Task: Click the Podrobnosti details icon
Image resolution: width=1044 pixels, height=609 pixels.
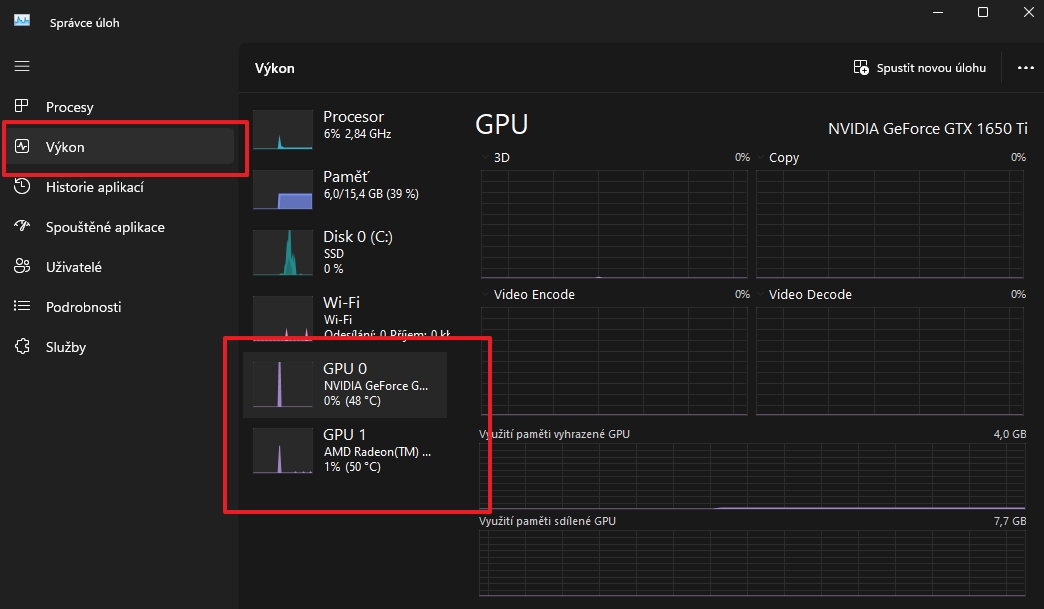Action: (x=22, y=307)
